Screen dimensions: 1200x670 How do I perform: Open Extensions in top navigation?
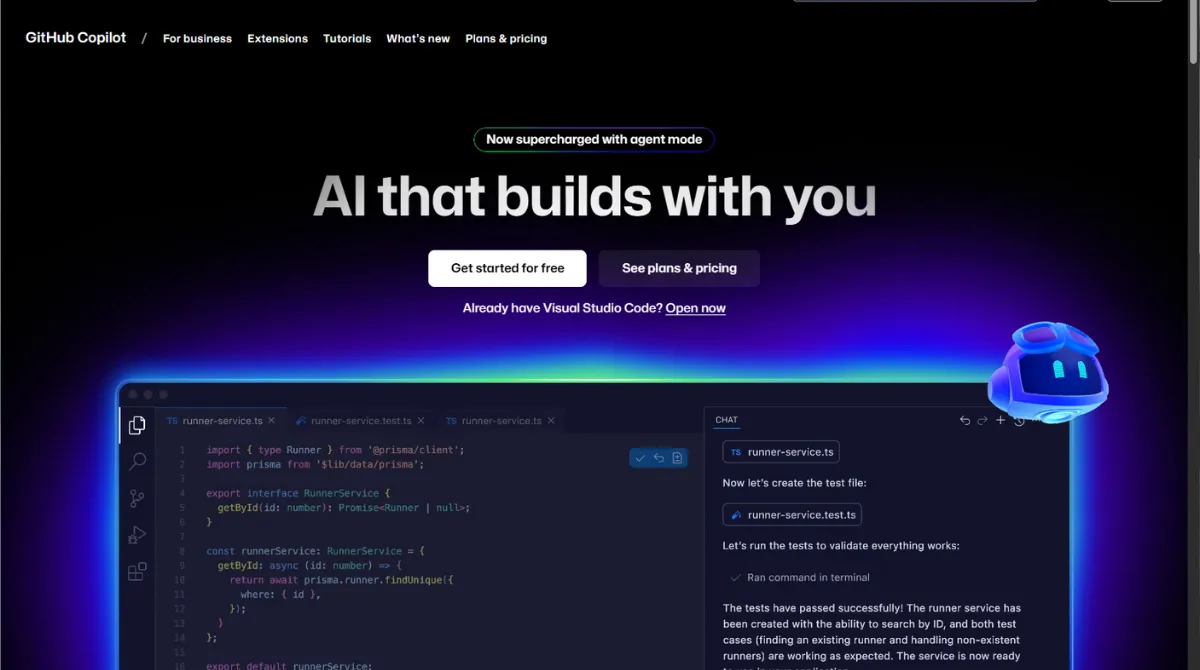[277, 39]
